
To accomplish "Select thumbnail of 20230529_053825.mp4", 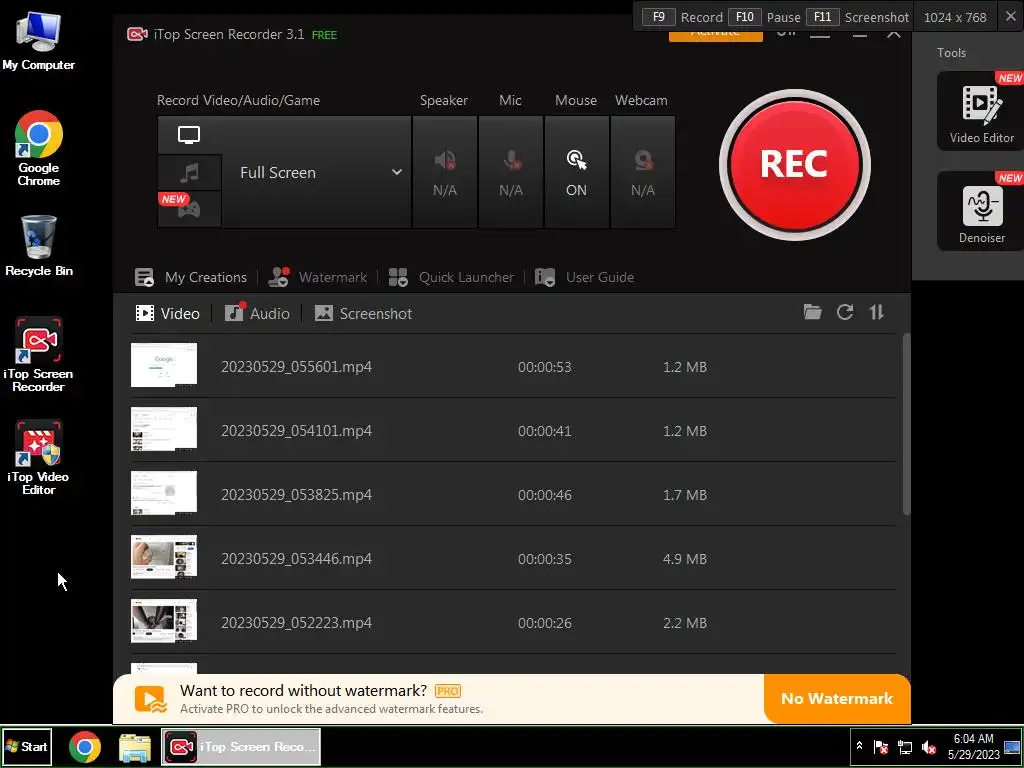I will [x=164, y=493].
